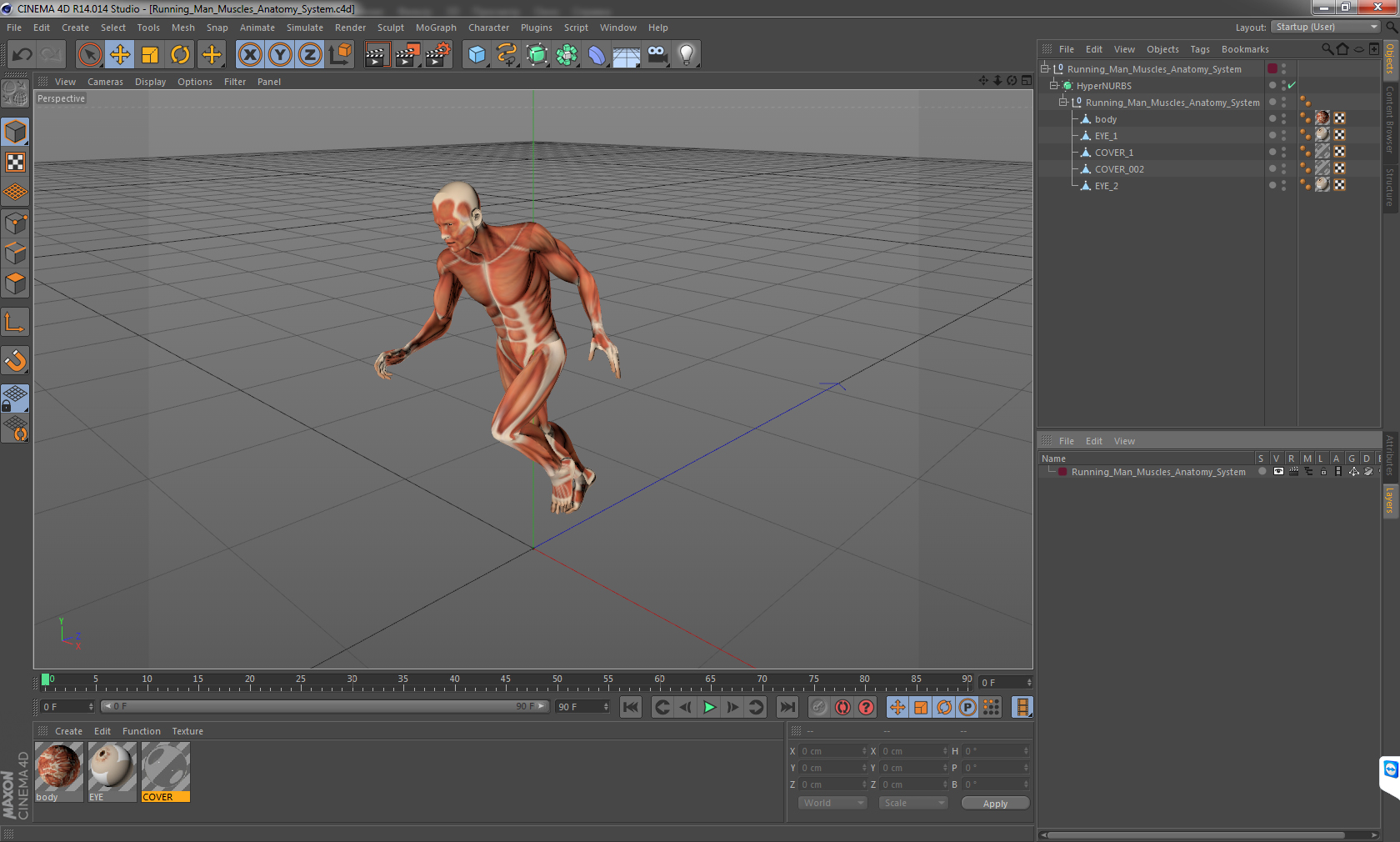Click Render View clapperboard icon
The width and height of the screenshot is (1400, 842).
click(x=377, y=55)
